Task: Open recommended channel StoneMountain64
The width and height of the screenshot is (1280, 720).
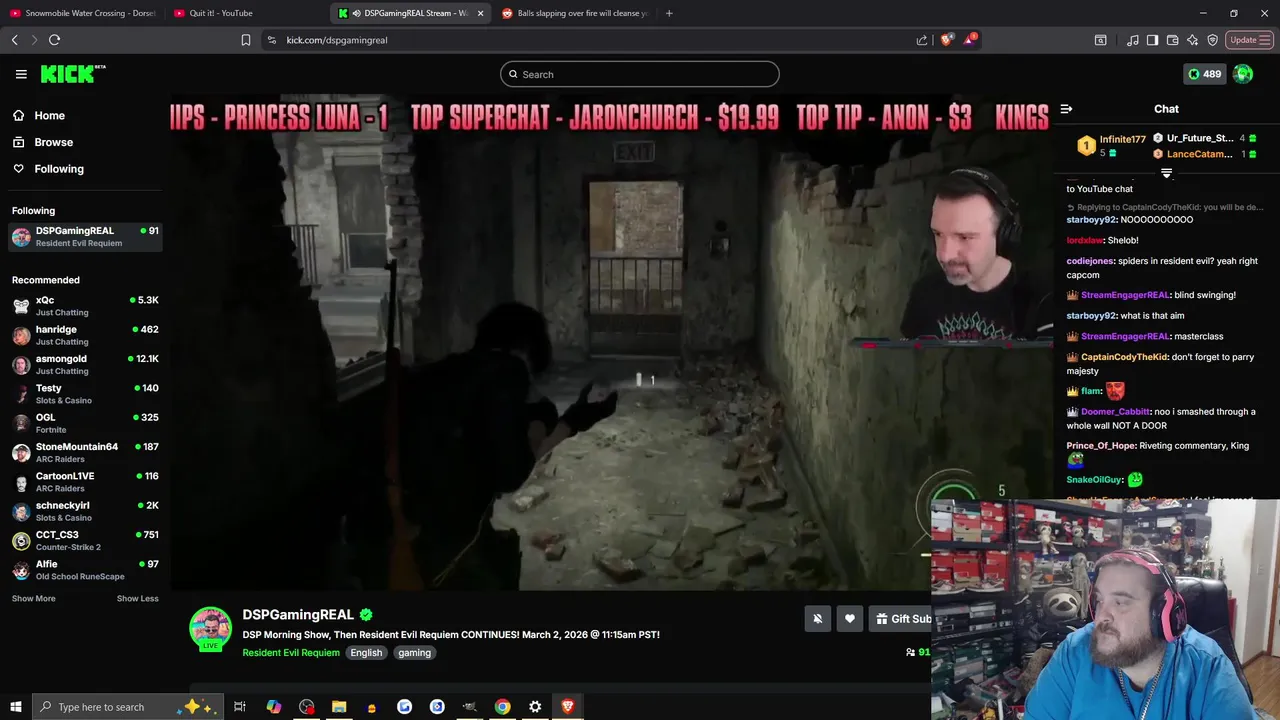Action: 85,452
